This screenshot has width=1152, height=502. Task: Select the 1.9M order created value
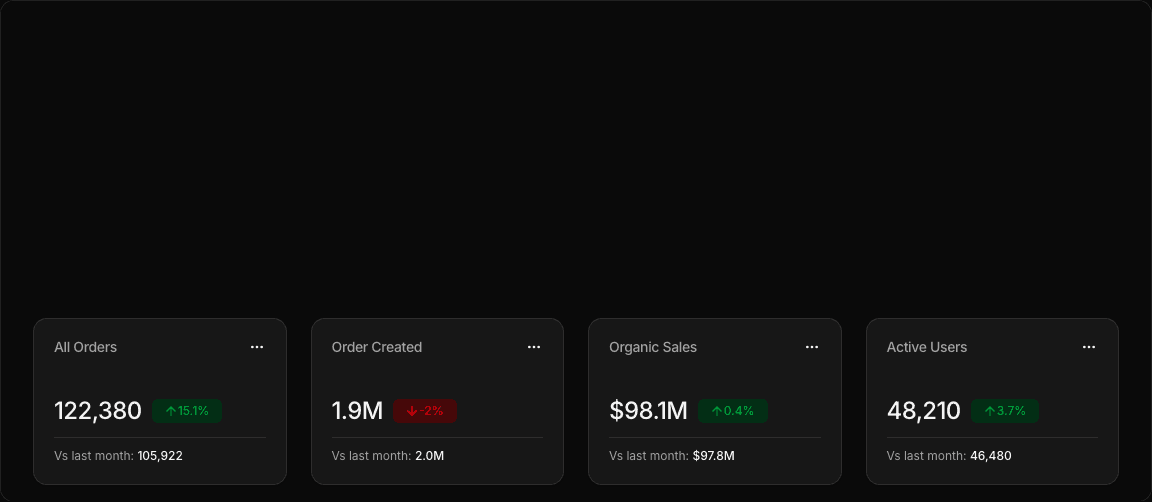(358, 411)
